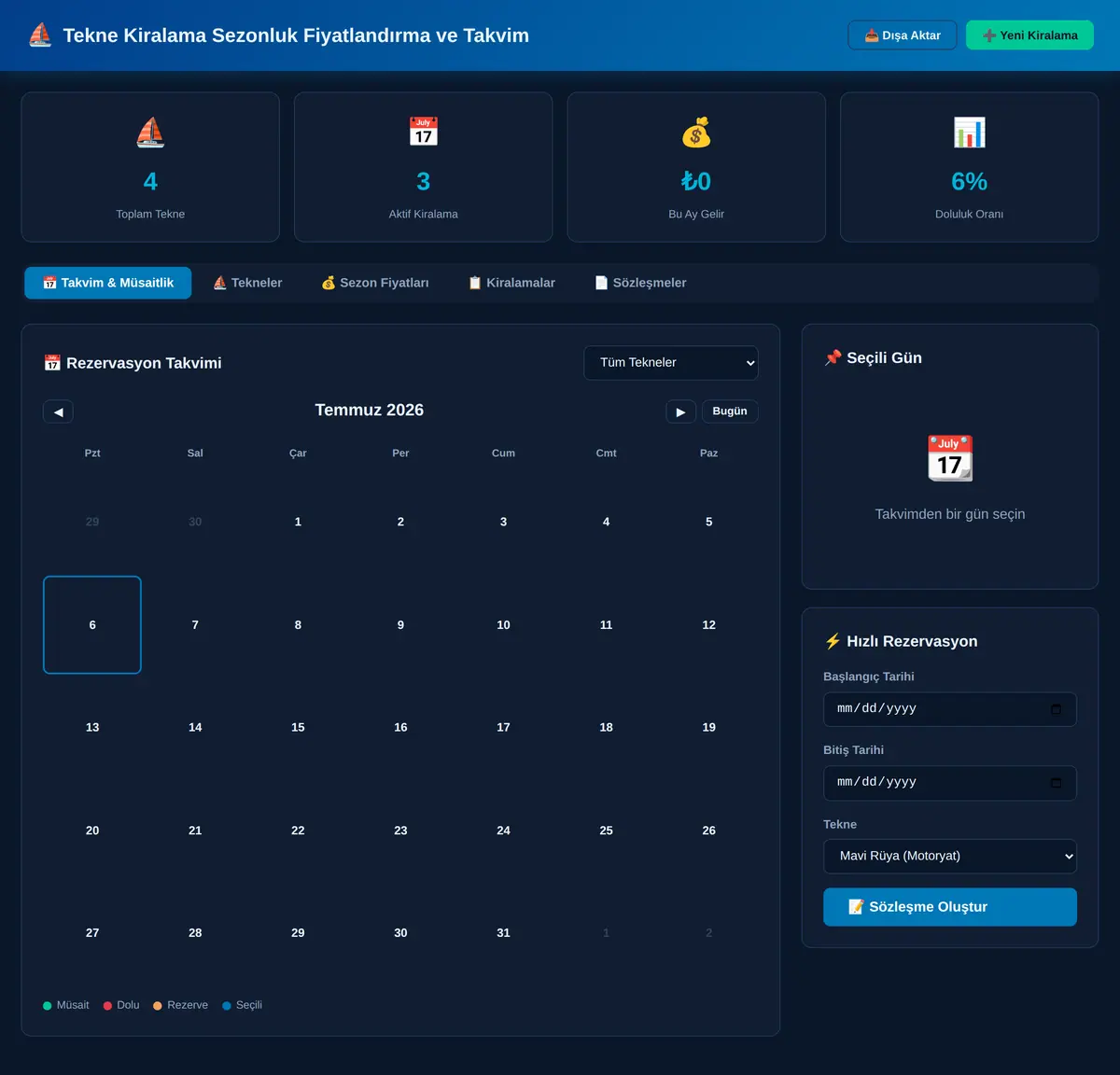Click the red Dolu legend dot
The image size is (1120, 1075).
pos(107,1006)
